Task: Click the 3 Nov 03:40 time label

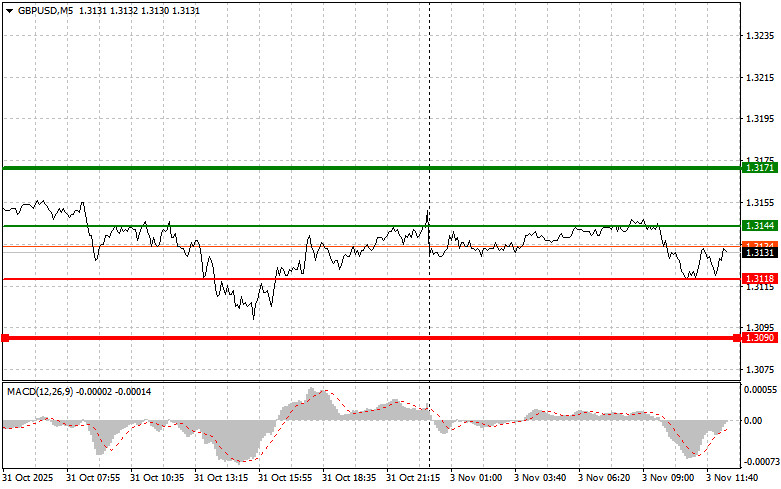Action: pos(540,478)
